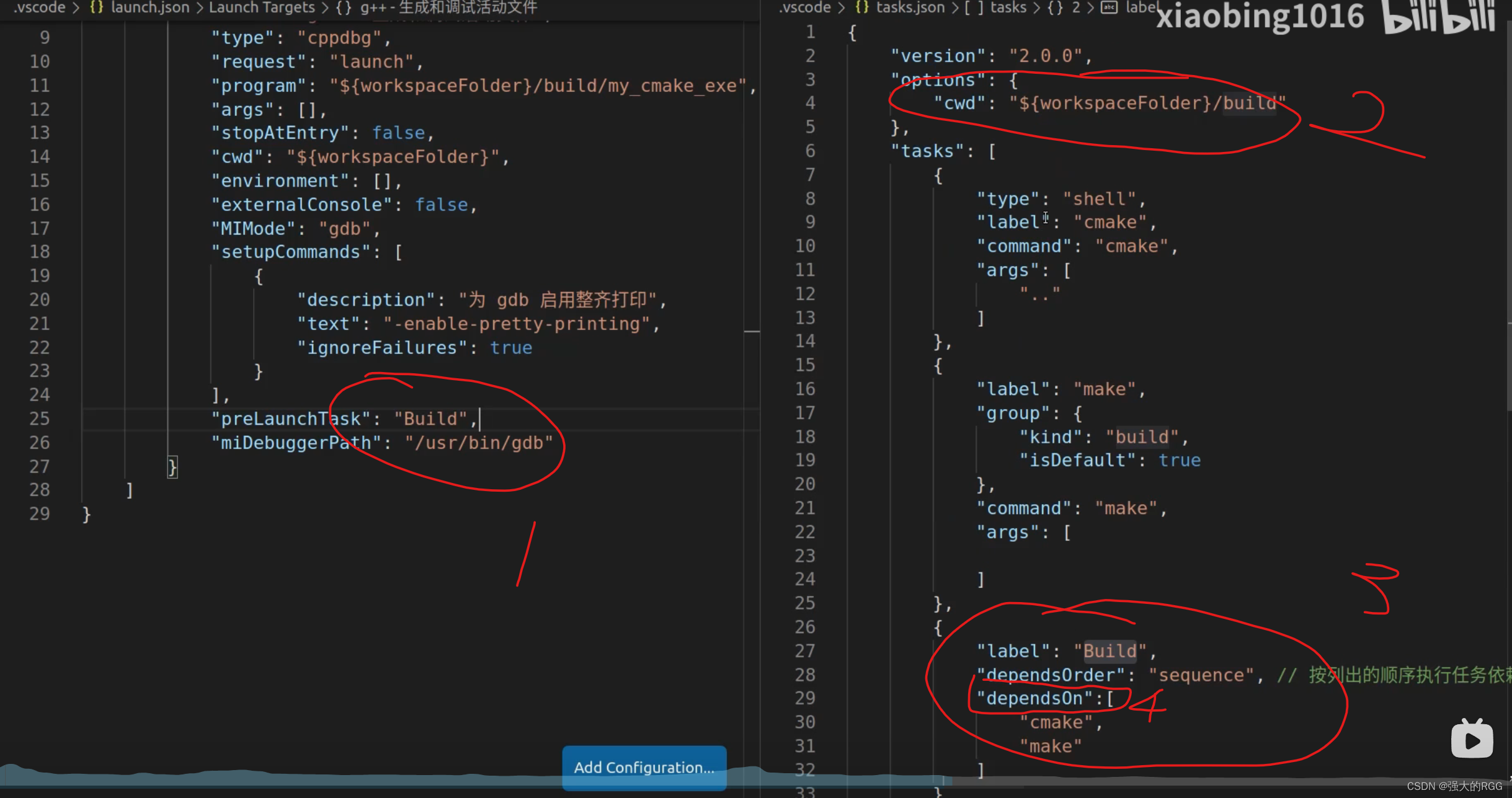Click the object braces icon before 2 breadcrumb

tap(1055, 7)
